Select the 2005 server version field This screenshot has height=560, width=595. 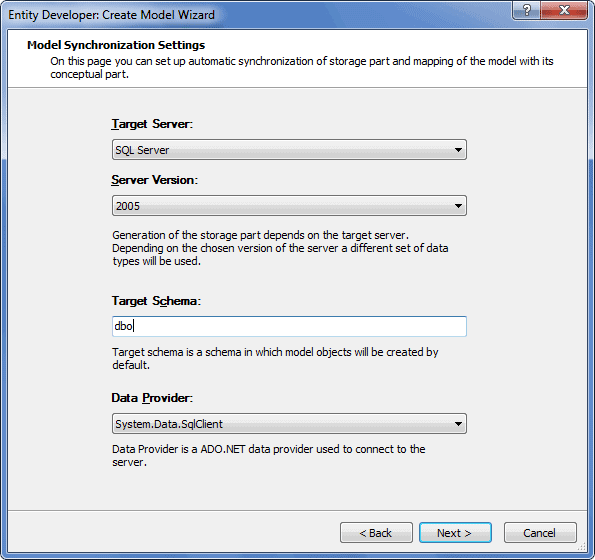pos(289,206)
